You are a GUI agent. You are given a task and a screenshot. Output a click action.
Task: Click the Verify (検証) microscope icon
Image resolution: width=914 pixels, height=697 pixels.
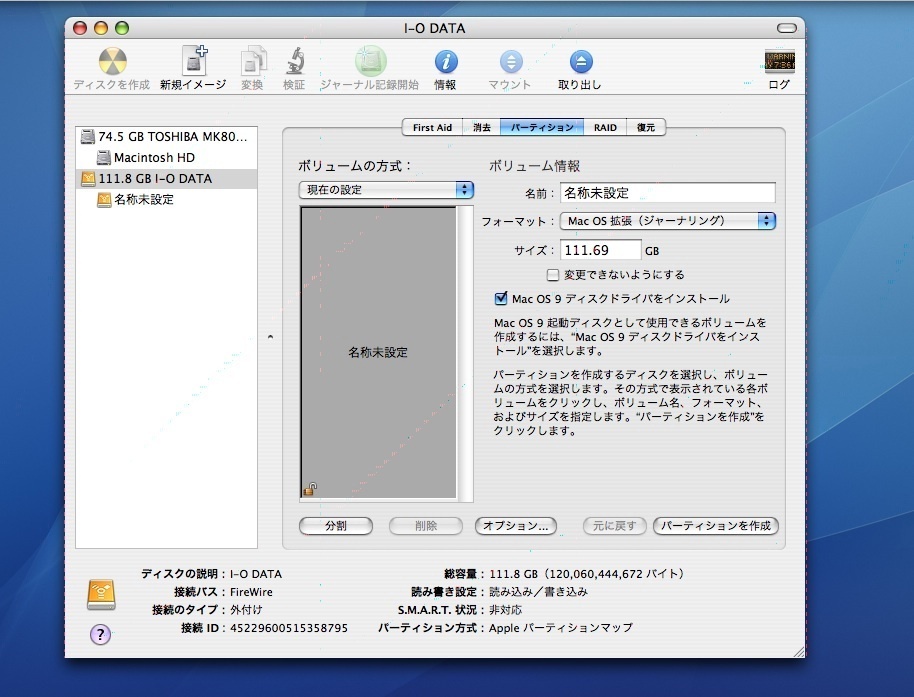point(294,61)
